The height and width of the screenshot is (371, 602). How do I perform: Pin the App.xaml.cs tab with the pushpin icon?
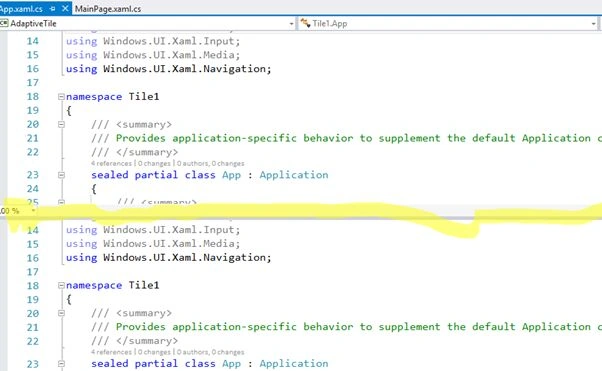(x=52, y=8)
